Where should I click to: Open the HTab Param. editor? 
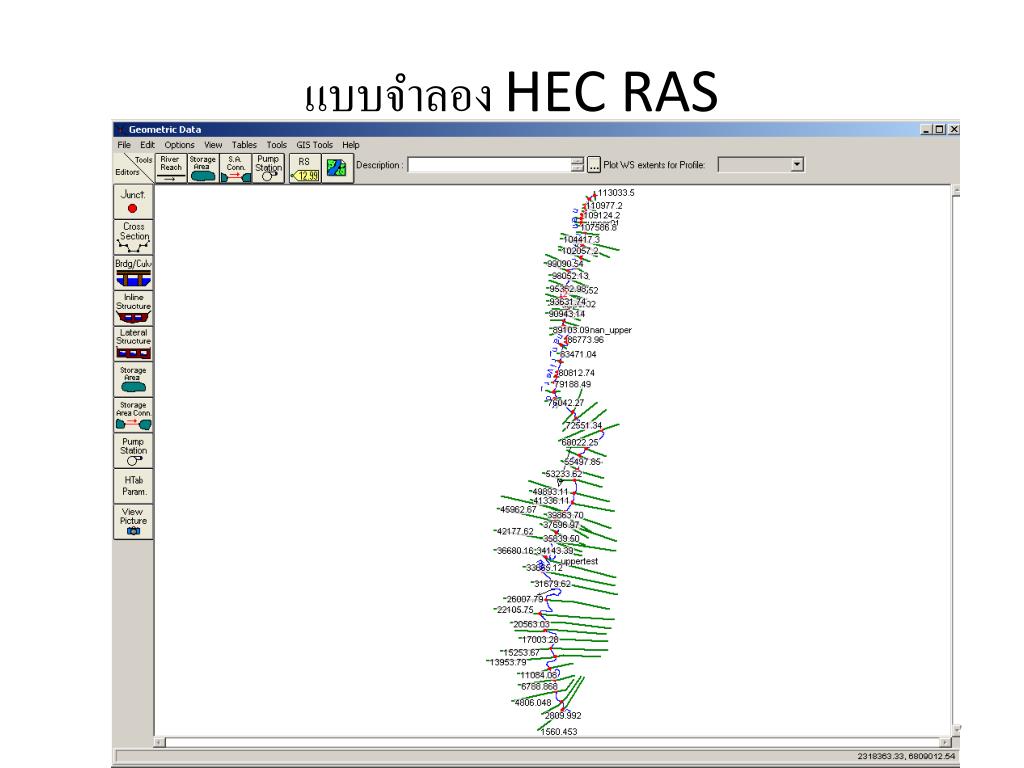pos(133,486)
